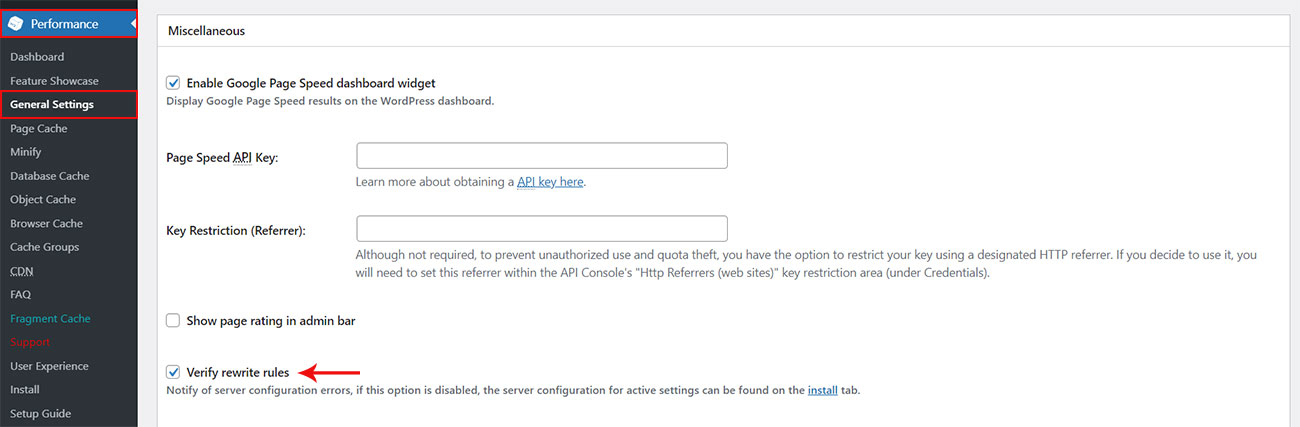
Task: Follow the install tab link
Action: point(822,390)
